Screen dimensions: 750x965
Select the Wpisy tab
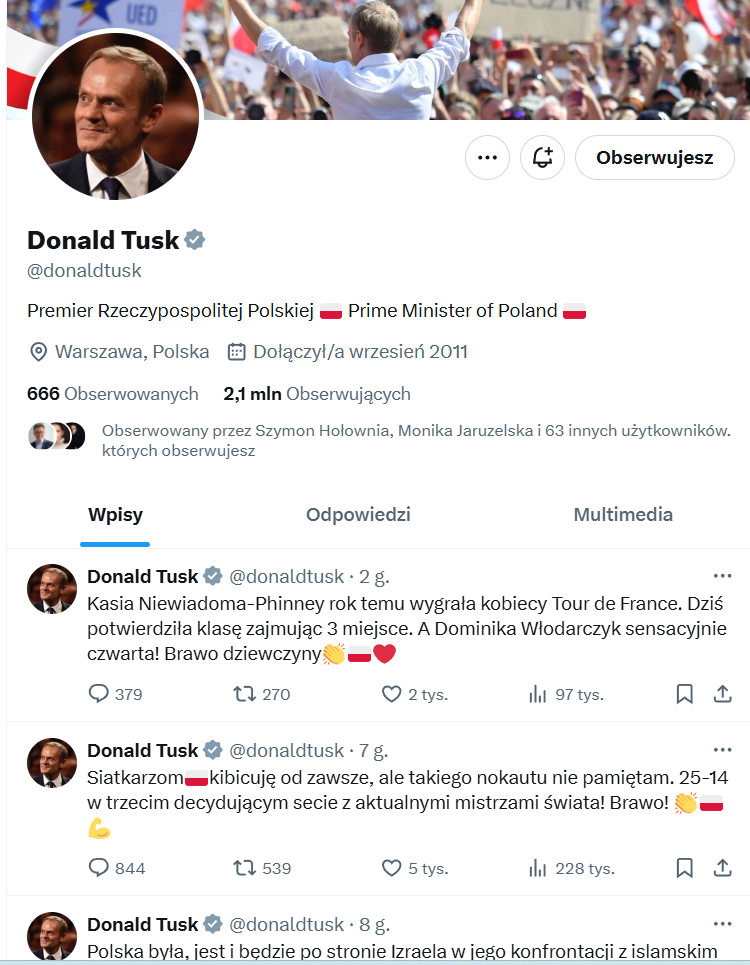point(115,515)
